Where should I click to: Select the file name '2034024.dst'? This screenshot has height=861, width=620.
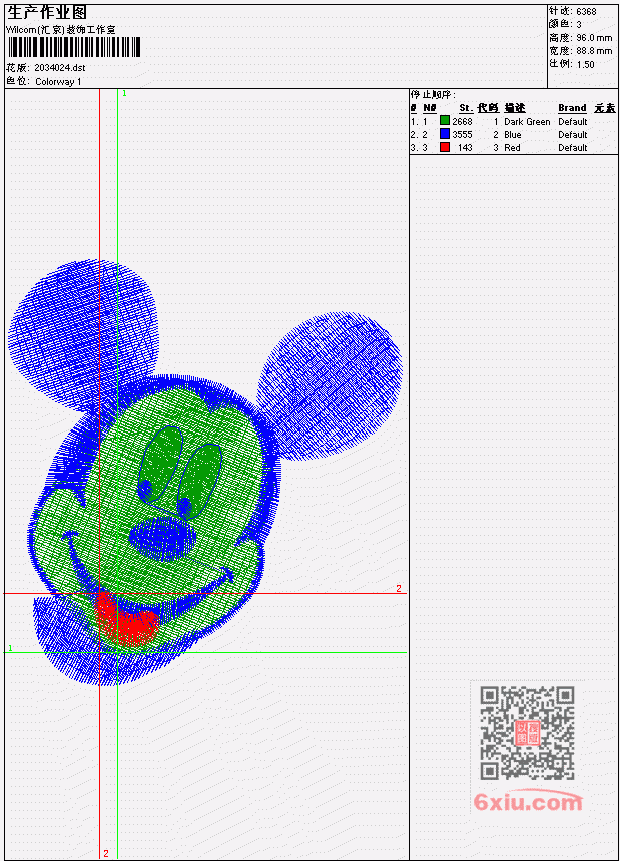point(59,68)
